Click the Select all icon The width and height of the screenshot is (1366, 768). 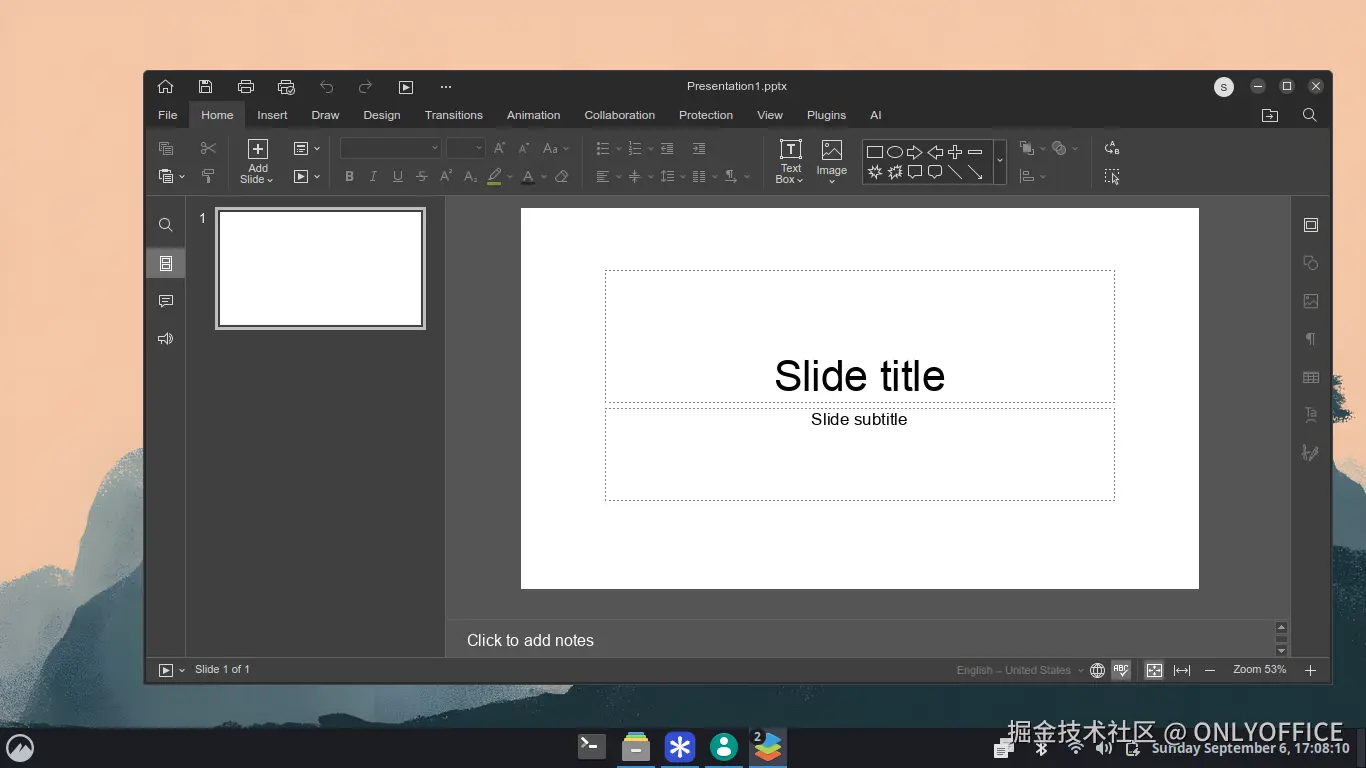click(x=1111, y=176)
